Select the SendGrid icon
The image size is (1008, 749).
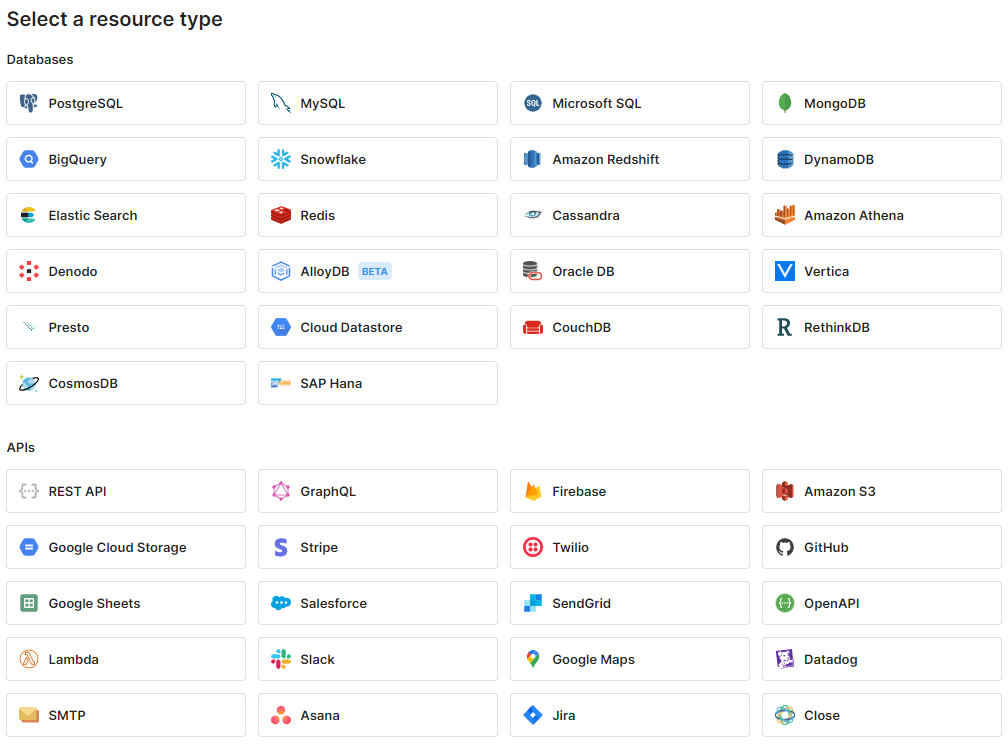pyautogui.click(x=532, y=602)
